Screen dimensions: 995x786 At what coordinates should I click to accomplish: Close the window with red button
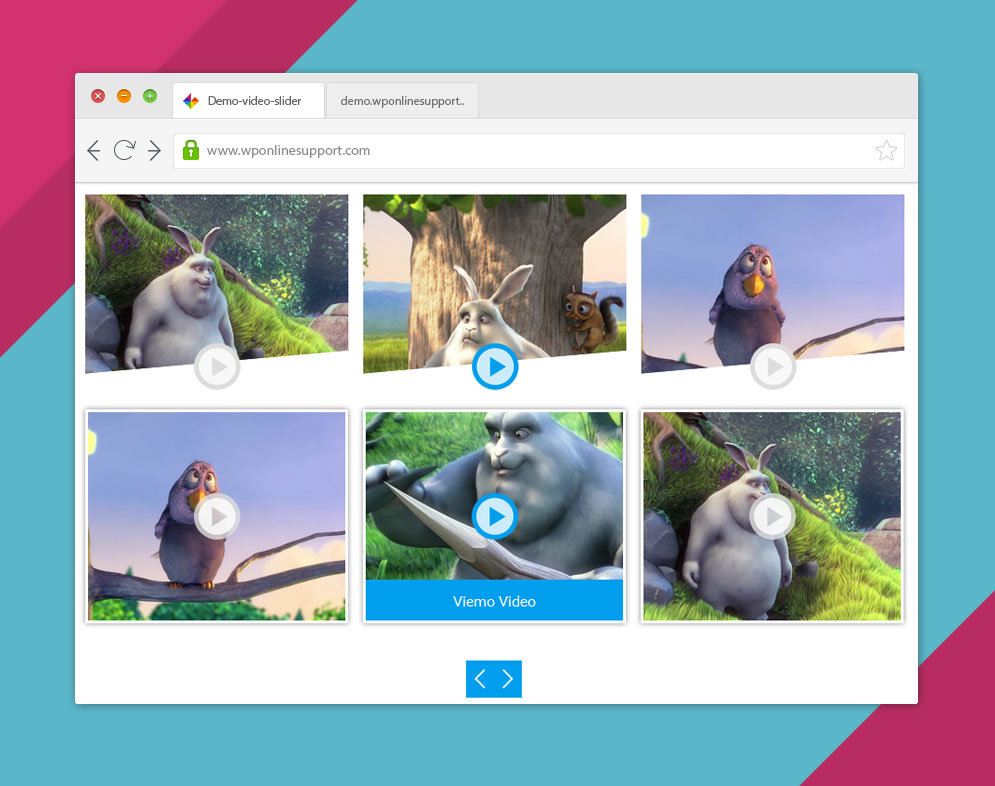(x=98, y=96)
